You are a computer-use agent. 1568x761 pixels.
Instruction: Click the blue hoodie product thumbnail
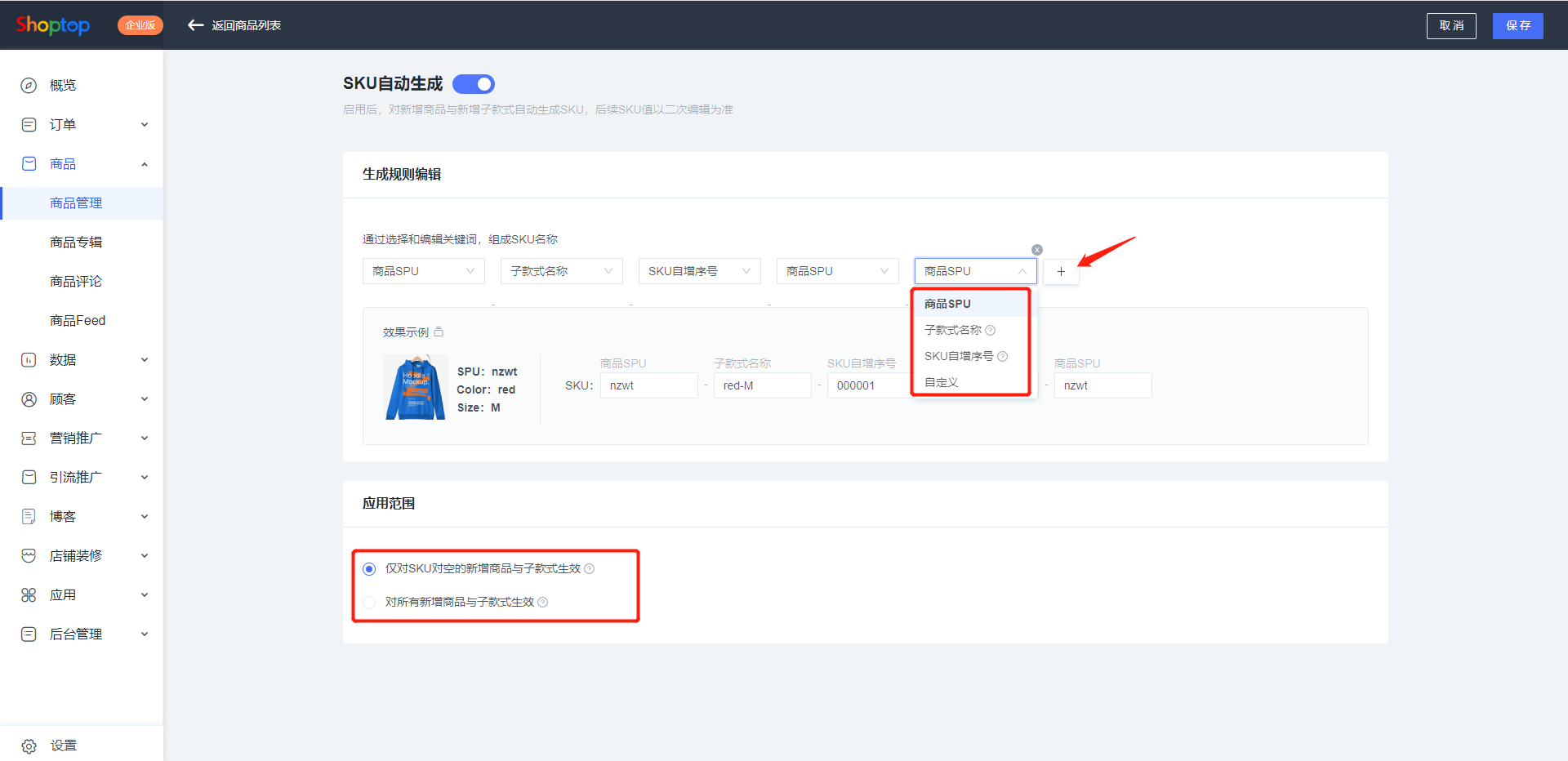click(x=415, y=388)
